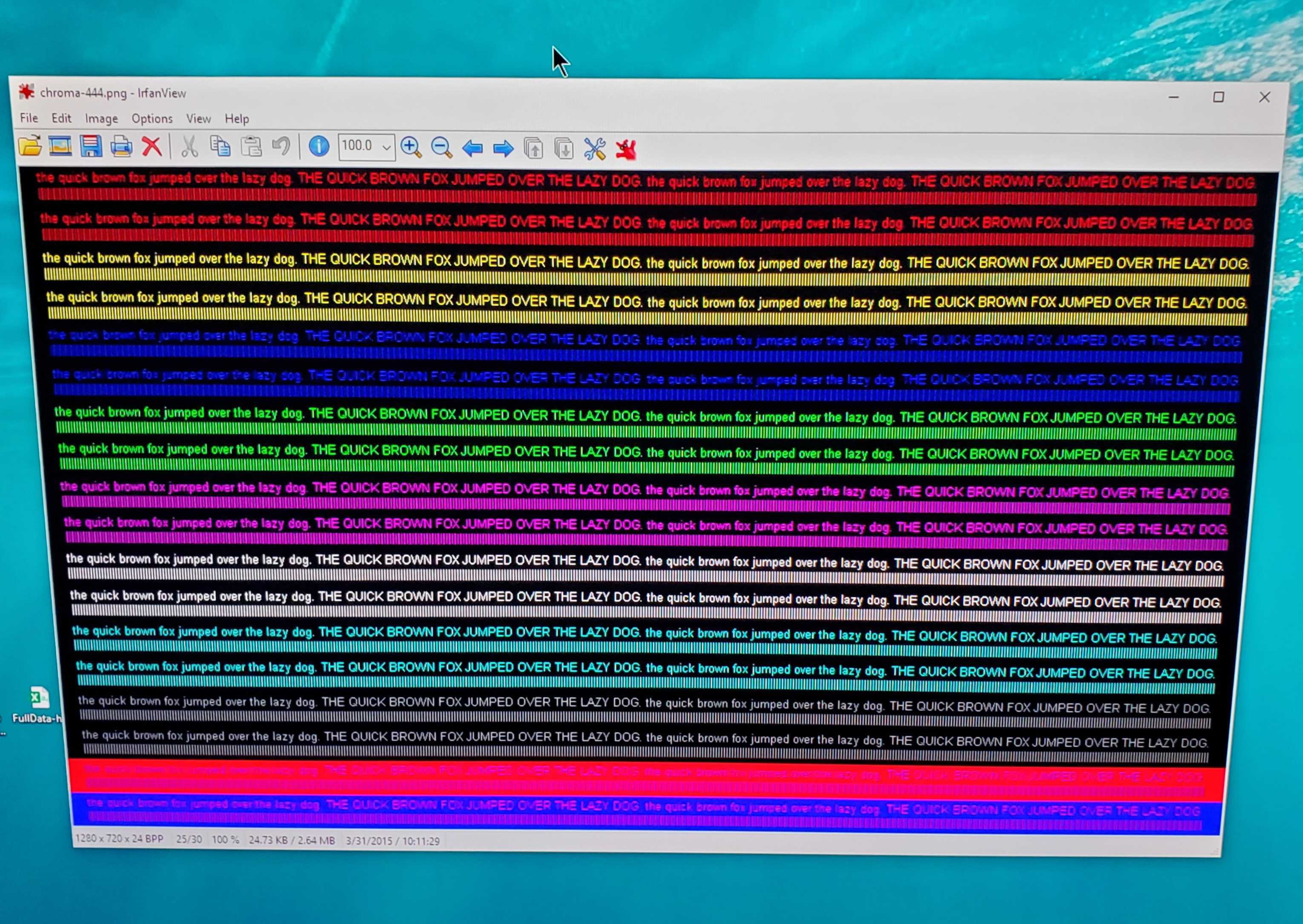The width and height of the screenshot is (1303, 924).
Task: Open IrfanView settings tools icon
Action: coord(594,149)
